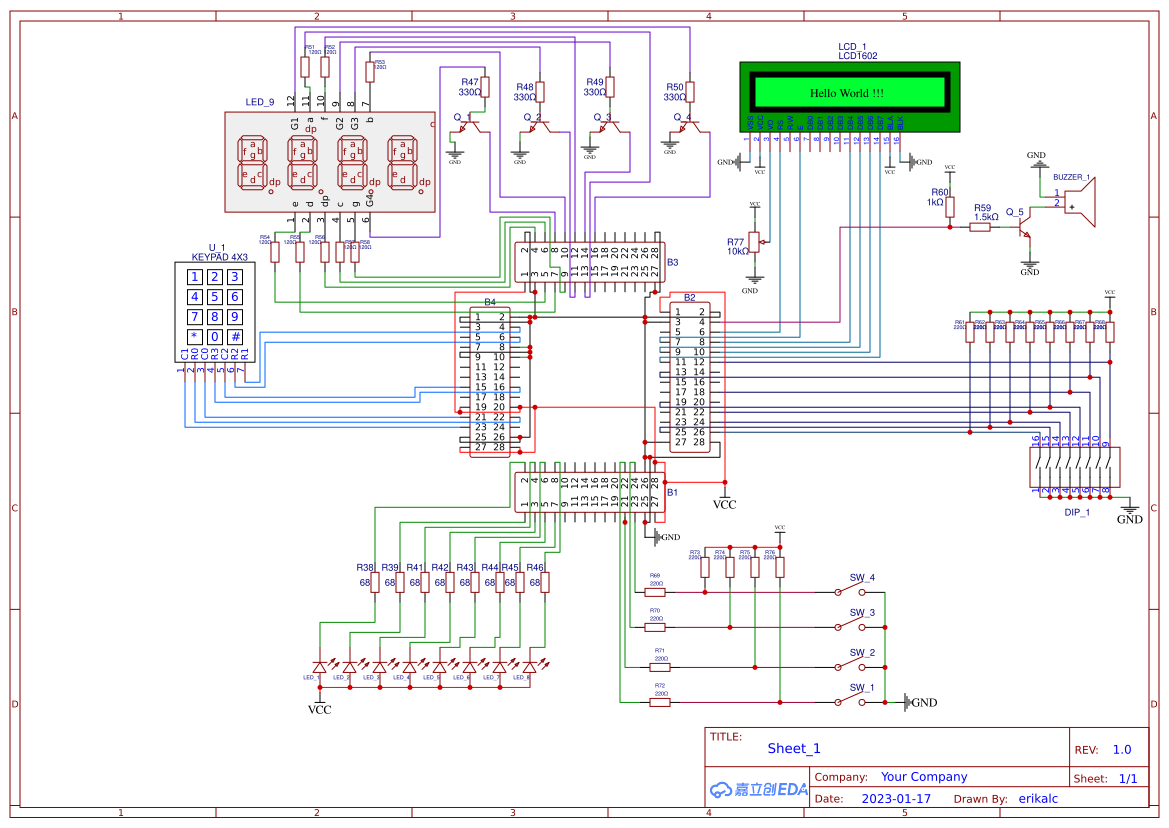The image size is (1169, 828).
Task: Select resistor R77 10kΩ
Action: click(x=753, y=243)
